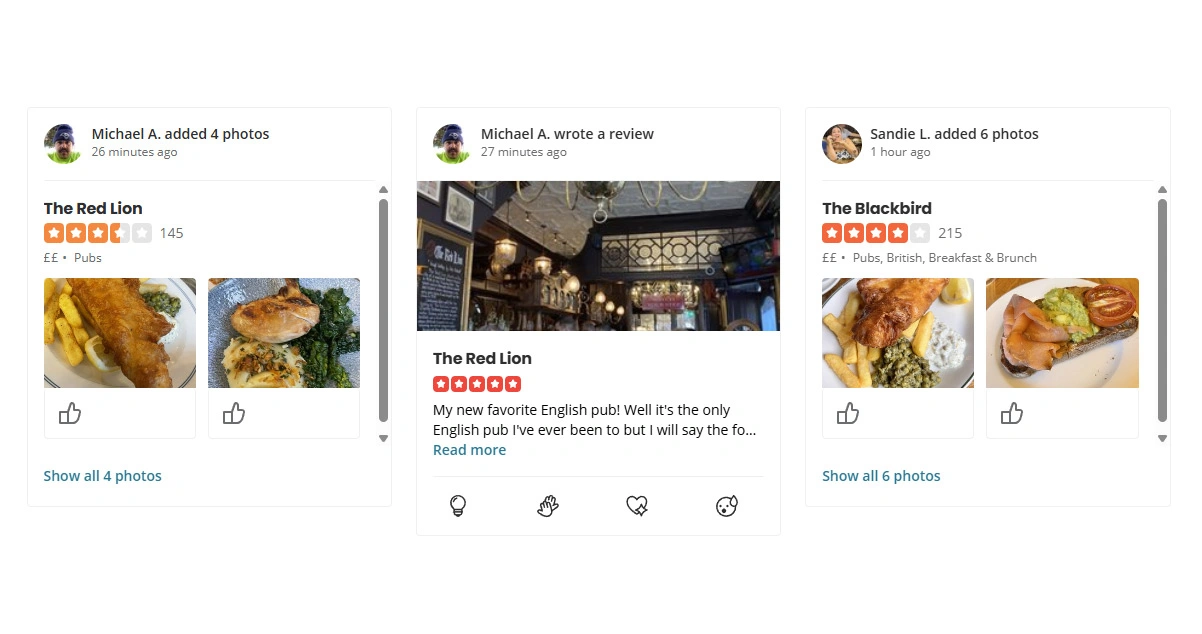Click scroll-up arrow in The Blackbird card
Screen dimensions: 1202x634
[1162, 189]
